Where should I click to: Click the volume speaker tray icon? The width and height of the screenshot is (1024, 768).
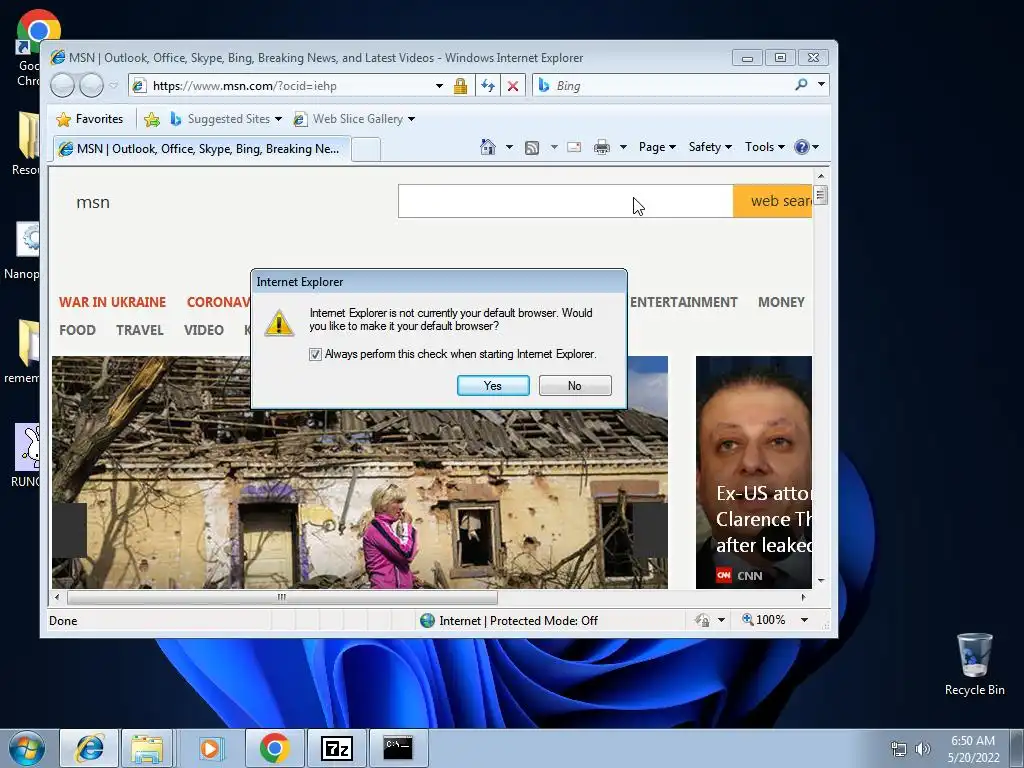click(x=923, y=749)
